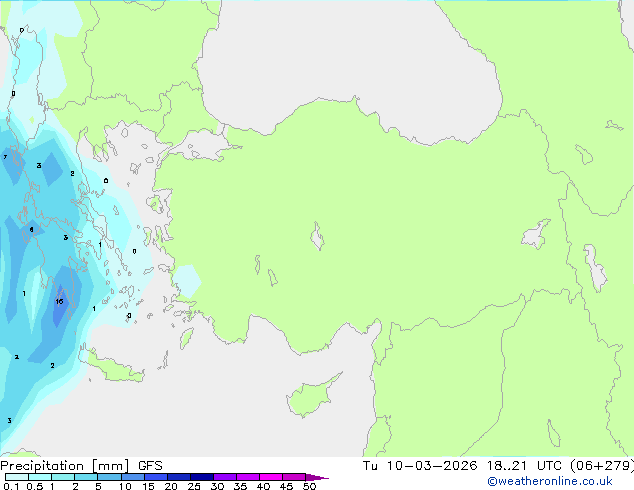Click the '35' legend scale label
Screen dimensions: 634x490
pos(240,486)
